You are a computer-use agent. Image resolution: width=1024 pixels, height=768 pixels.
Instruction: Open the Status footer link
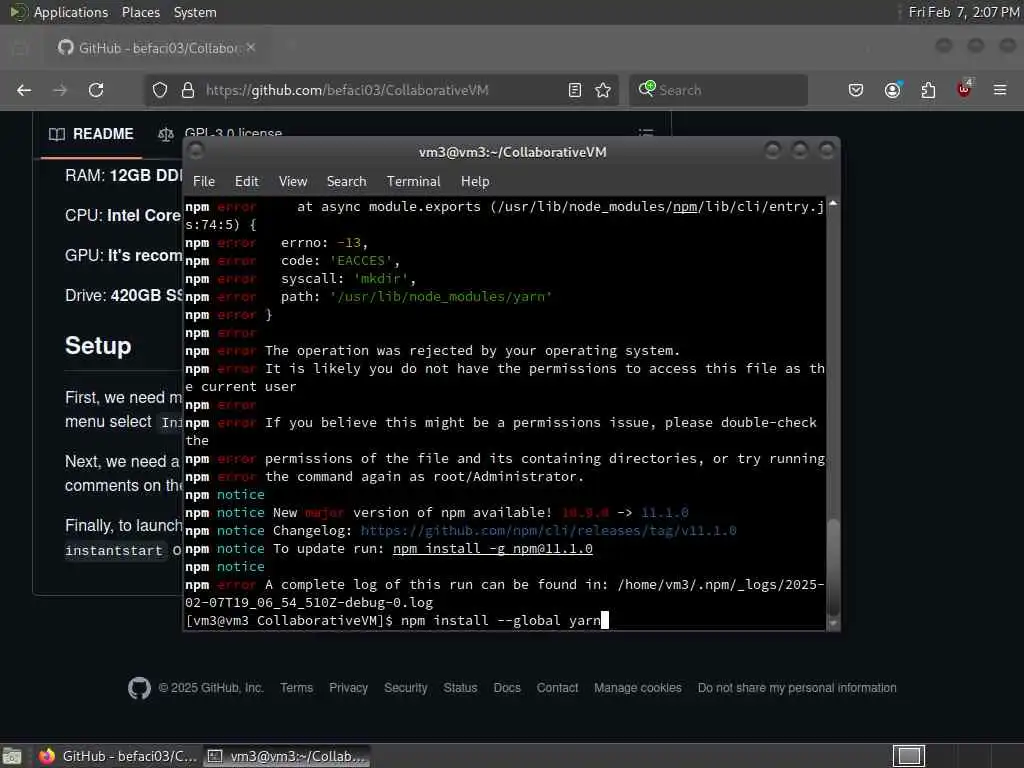(x=460, y=688)
